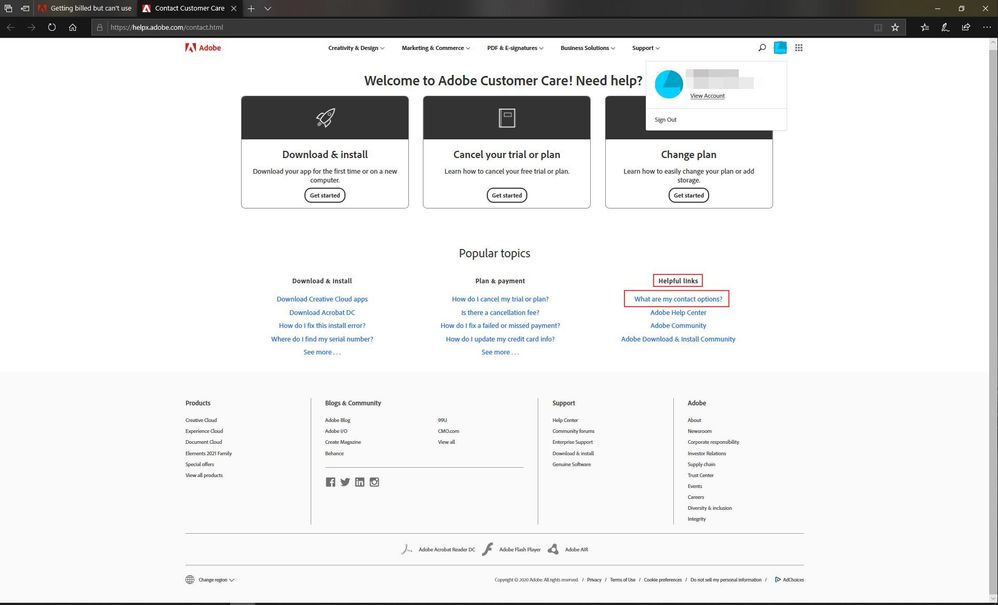Click Is there a cancellation fee link
The height and width of the screenshot is (605, 998).
(x=500, y=312)
